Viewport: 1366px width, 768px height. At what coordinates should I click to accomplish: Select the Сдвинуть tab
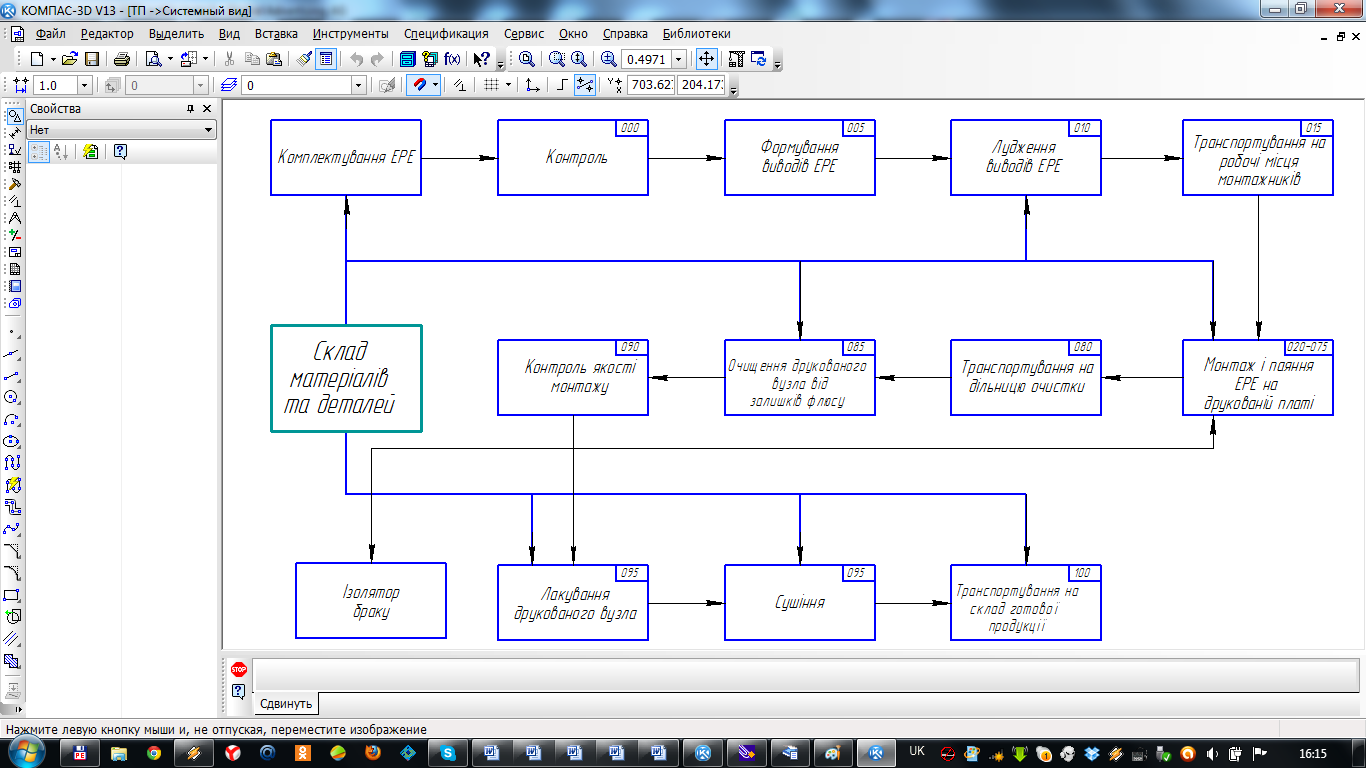pos(286,703)
